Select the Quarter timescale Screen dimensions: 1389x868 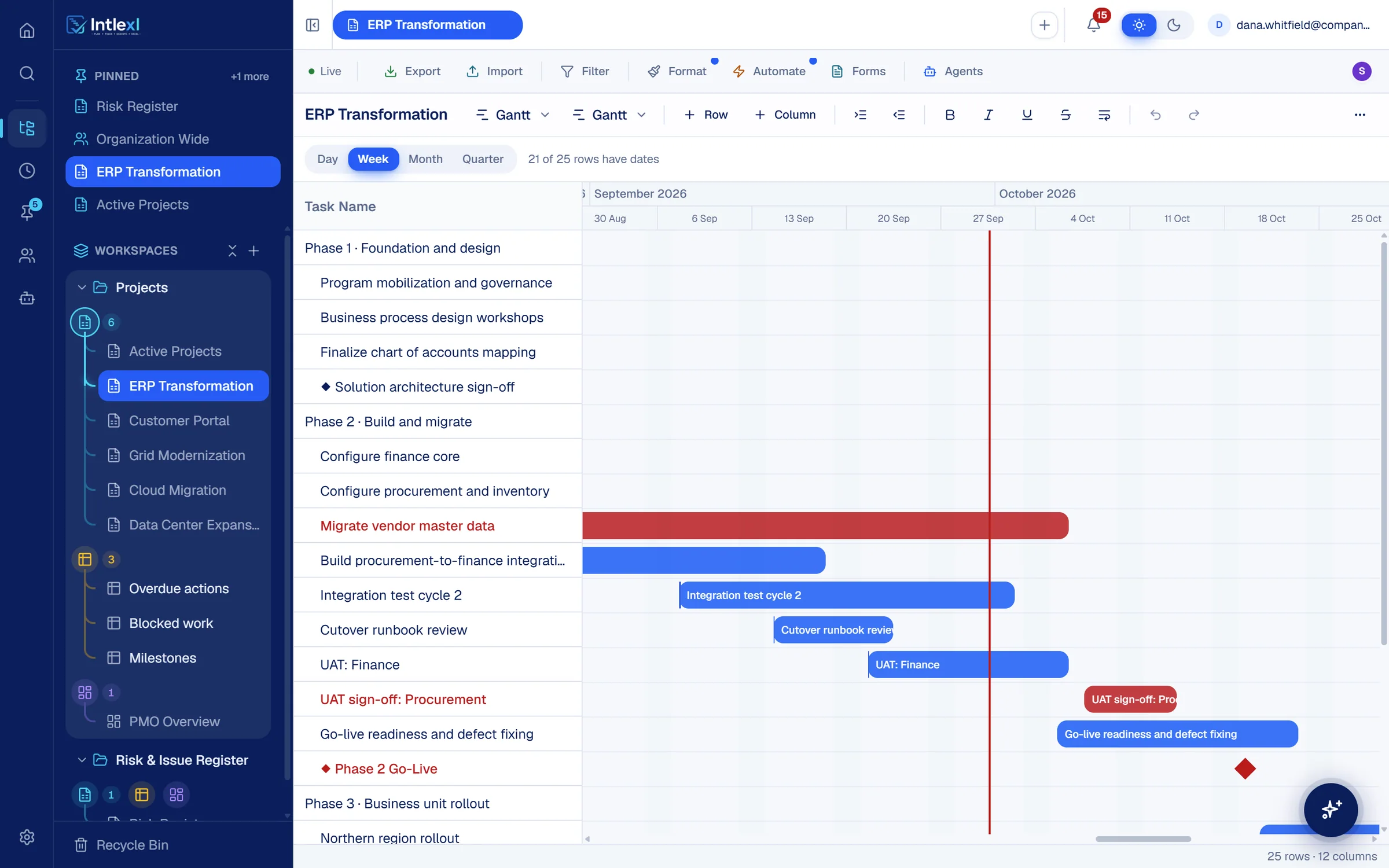pyautogui.click(x=483, y=159)
